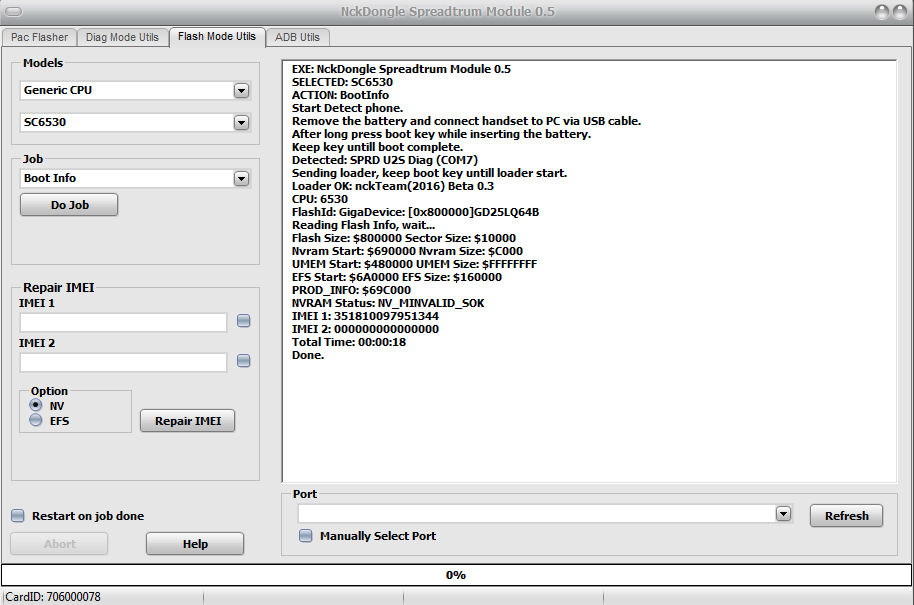
Task: Enable Manually Select Port checkbox
Action: click(x=305, y=536)
